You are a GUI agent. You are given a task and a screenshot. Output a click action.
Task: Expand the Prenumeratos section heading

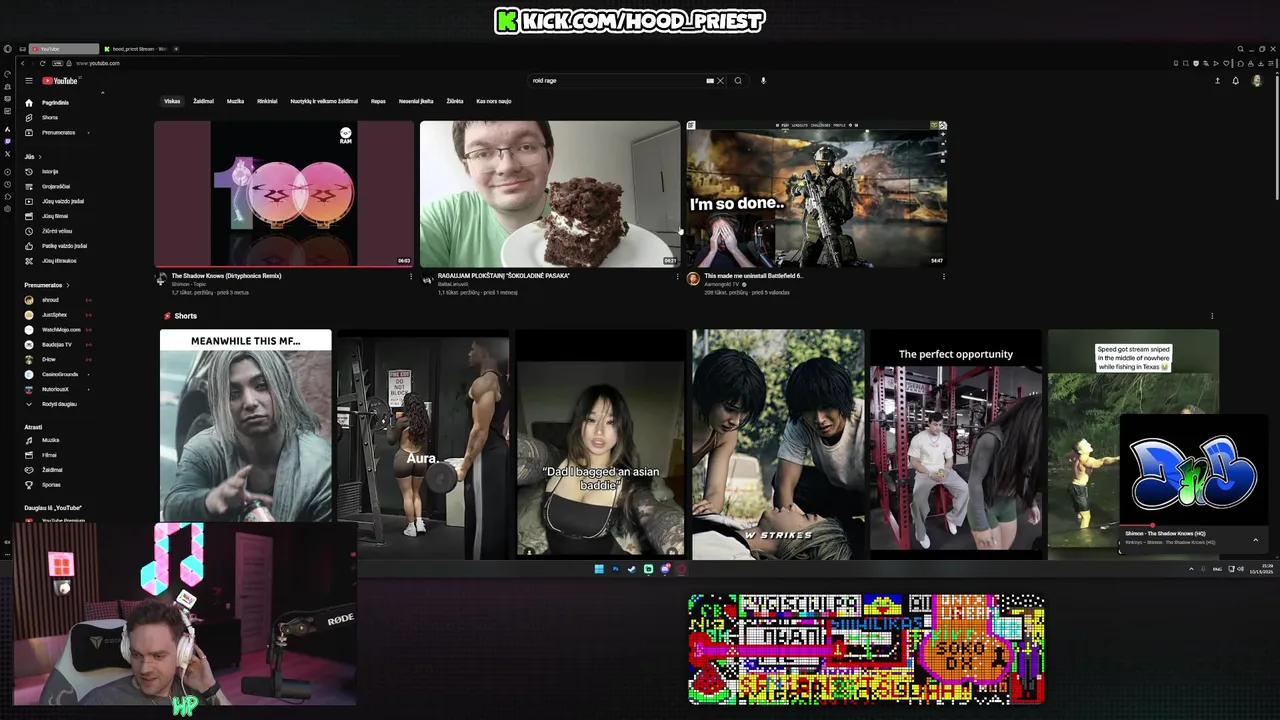point(46,285)
